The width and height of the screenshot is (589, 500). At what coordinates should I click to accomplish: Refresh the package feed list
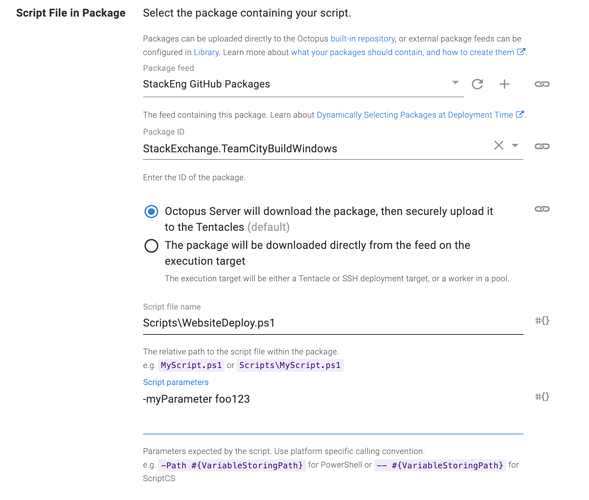(x=477, y=84)
